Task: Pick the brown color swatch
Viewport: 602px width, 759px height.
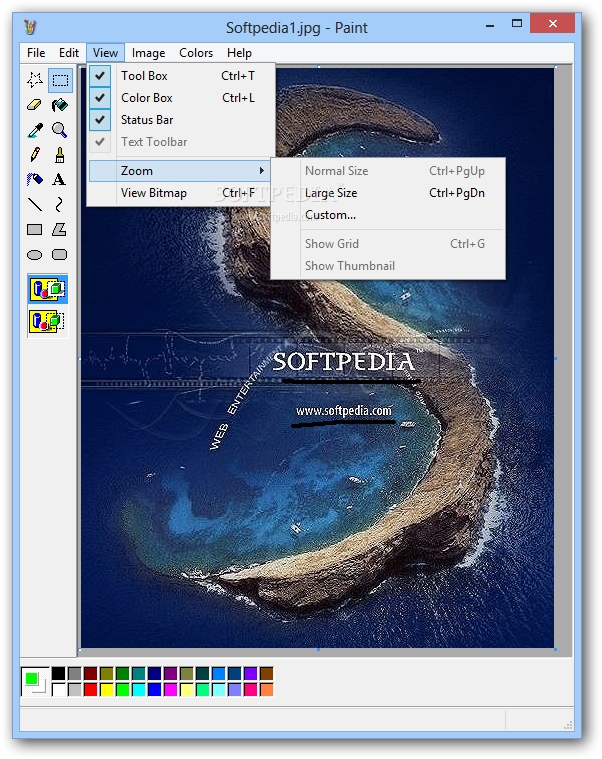Action: 267,673
